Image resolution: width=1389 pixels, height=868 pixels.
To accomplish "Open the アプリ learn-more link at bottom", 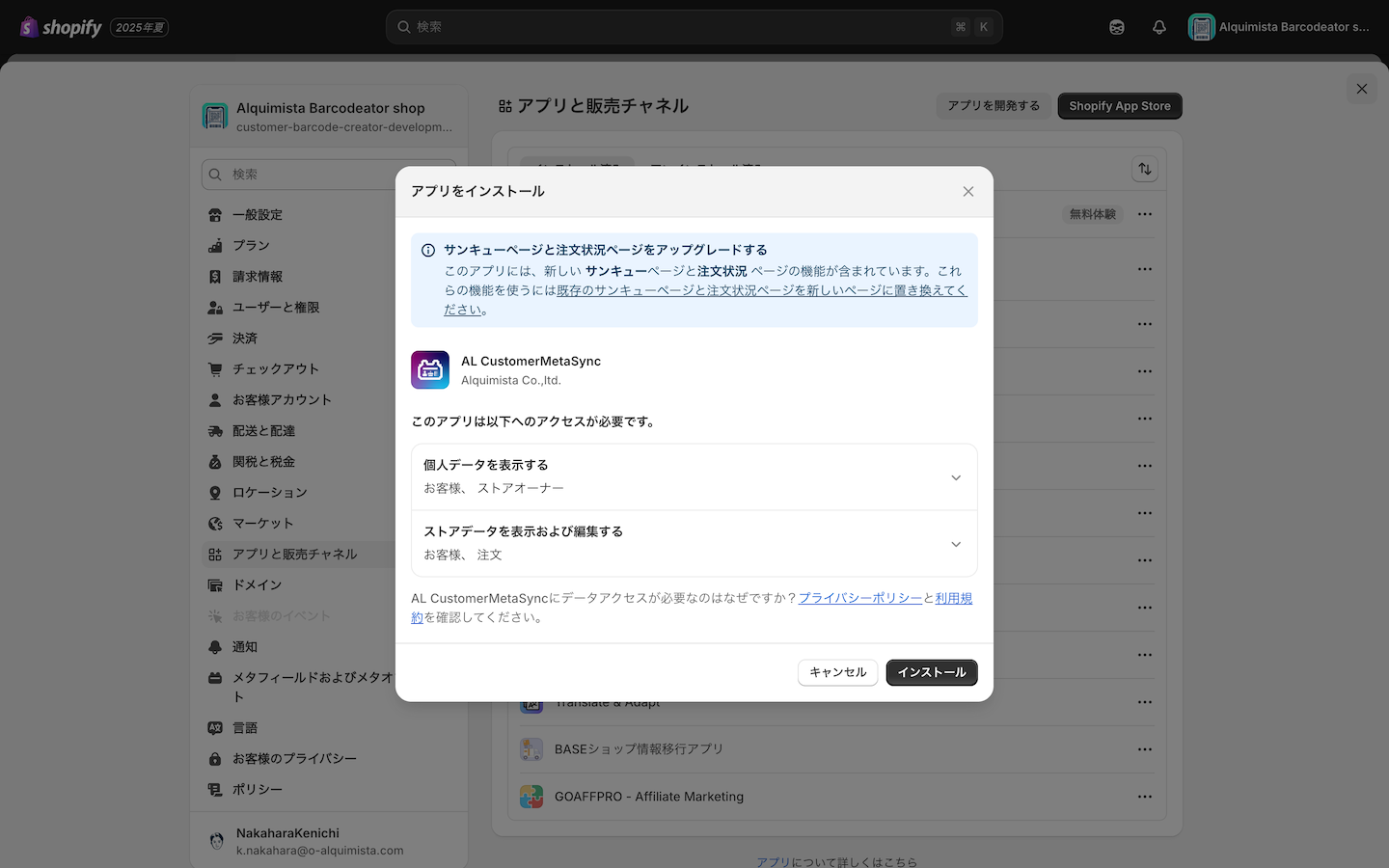I will pyautogui.click(x=773, y=862).
